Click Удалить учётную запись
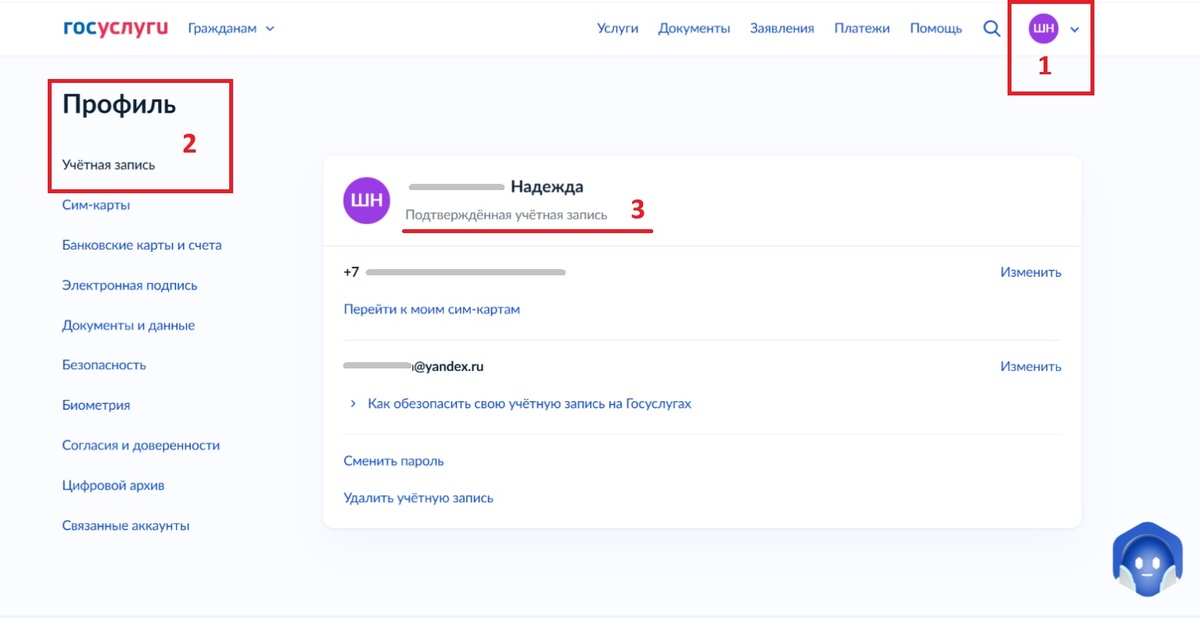The height and width of the screenshot is (618, 1200). click(x=417, y=497)
